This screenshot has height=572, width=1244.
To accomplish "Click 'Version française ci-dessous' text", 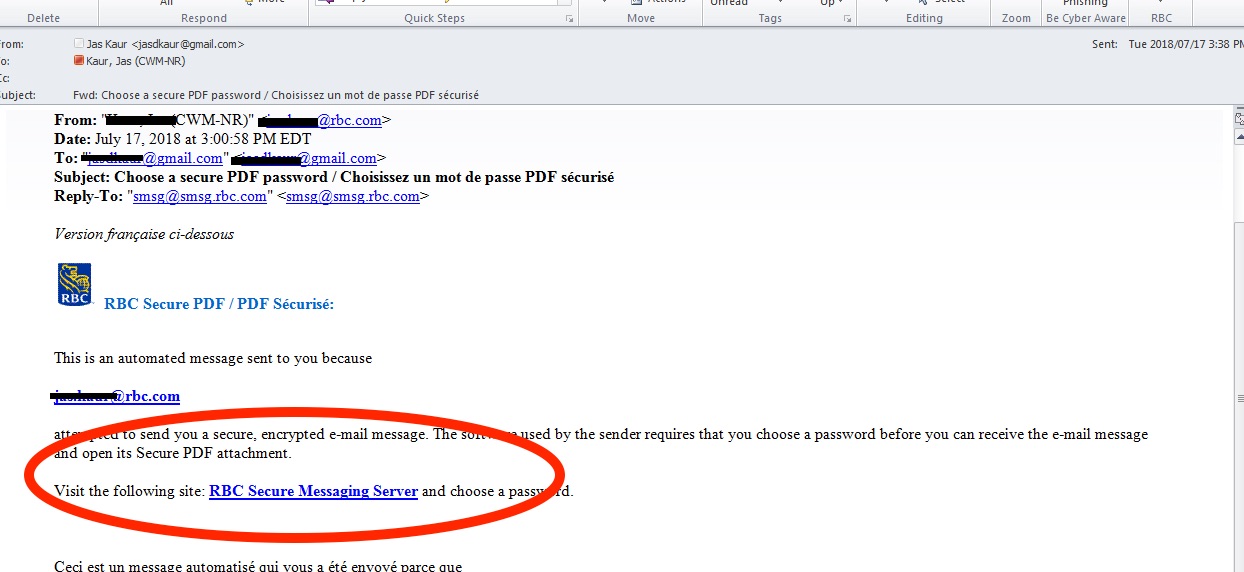I will [x=144, y=234].
